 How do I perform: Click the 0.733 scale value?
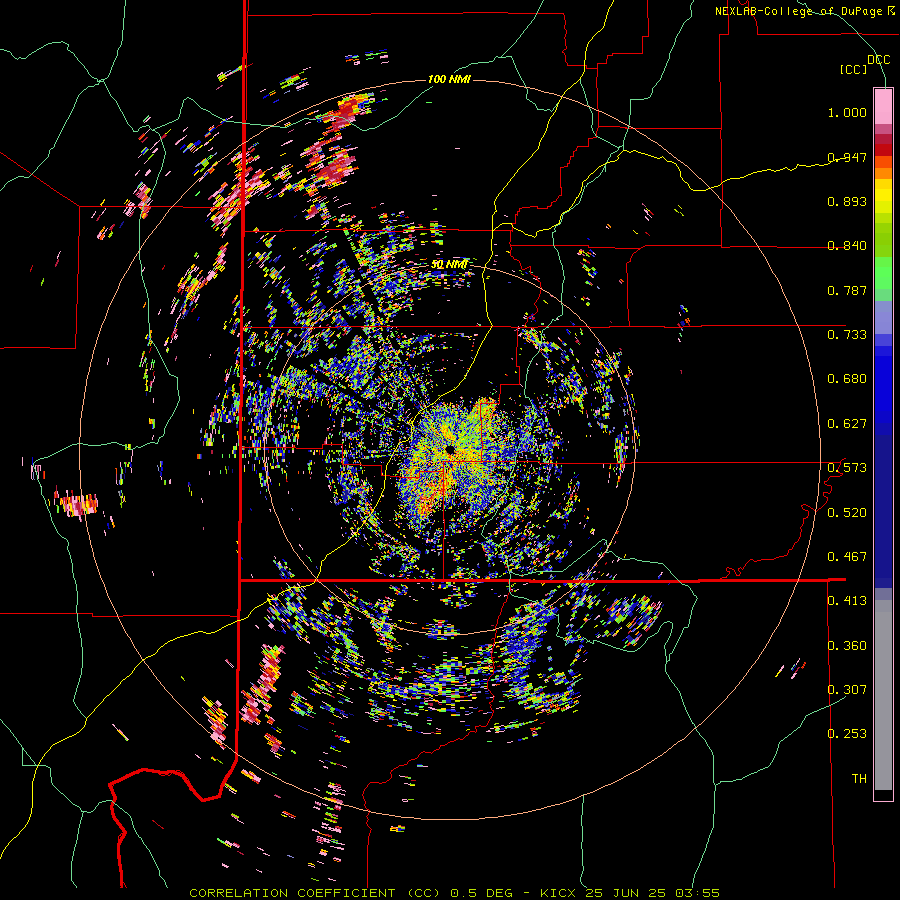click(x=847, y=335)
